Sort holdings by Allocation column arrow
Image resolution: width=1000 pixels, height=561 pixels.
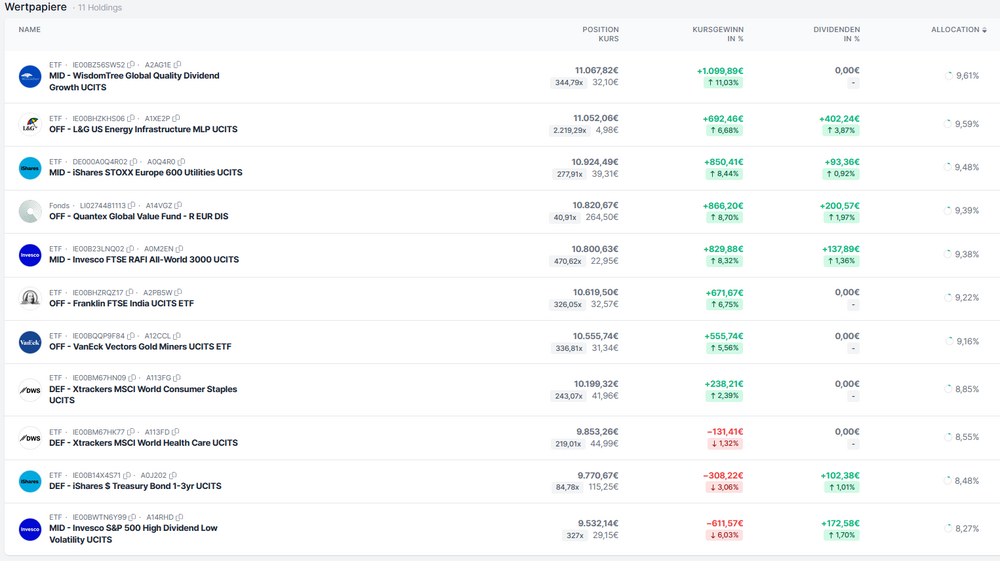pos(985,30)
